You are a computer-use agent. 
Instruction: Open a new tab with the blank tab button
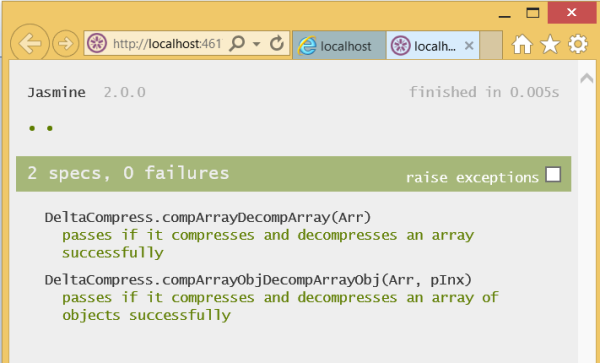click(491, 46)
